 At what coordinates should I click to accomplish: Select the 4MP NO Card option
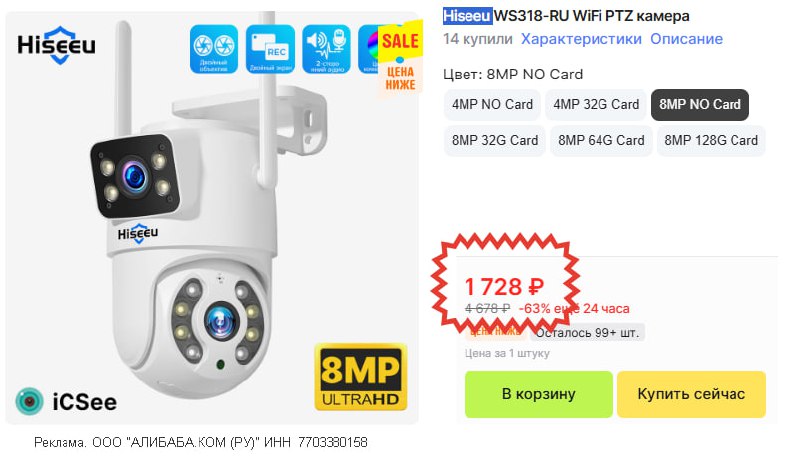(x=492, y=105)
